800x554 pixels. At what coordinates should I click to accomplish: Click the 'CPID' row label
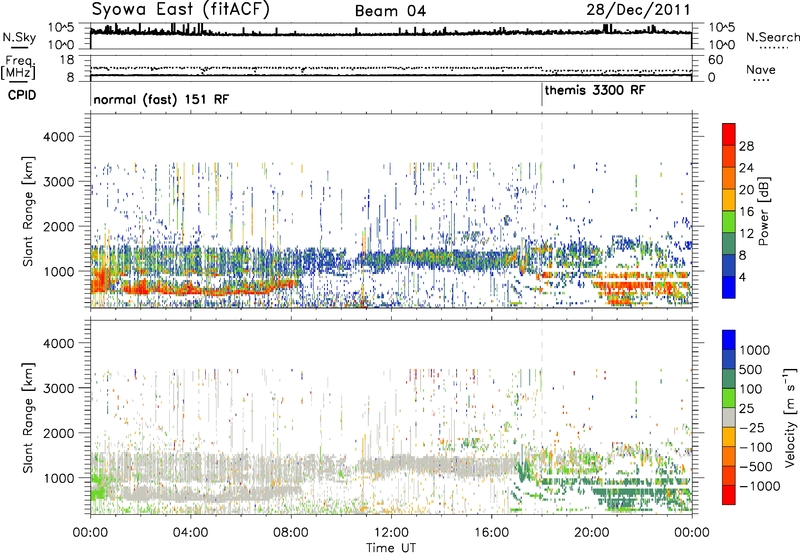(22, 95)
